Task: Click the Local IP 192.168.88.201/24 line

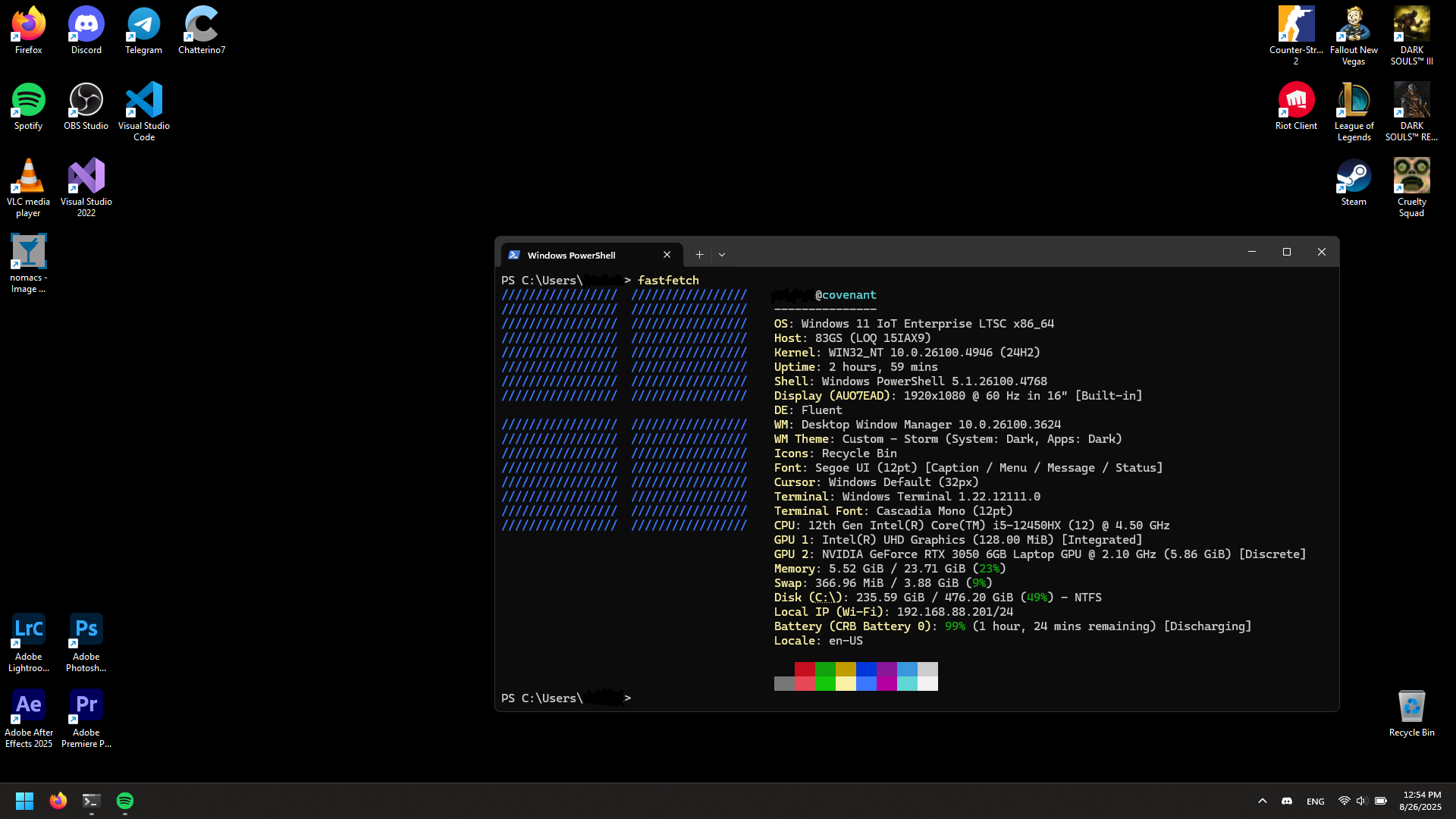Action: click(x=893, y=612)
